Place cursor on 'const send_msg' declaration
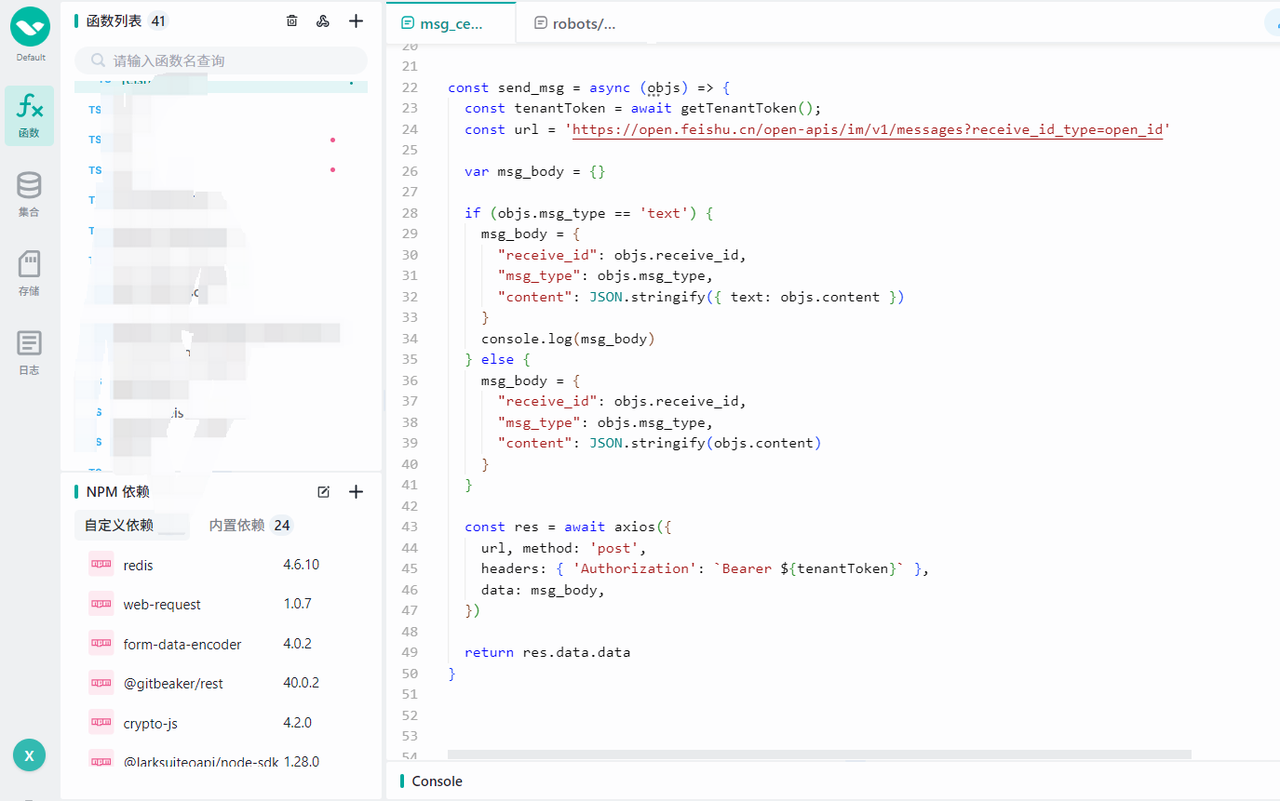Viewport: 1280px width, 801px height. coord(506,88)
